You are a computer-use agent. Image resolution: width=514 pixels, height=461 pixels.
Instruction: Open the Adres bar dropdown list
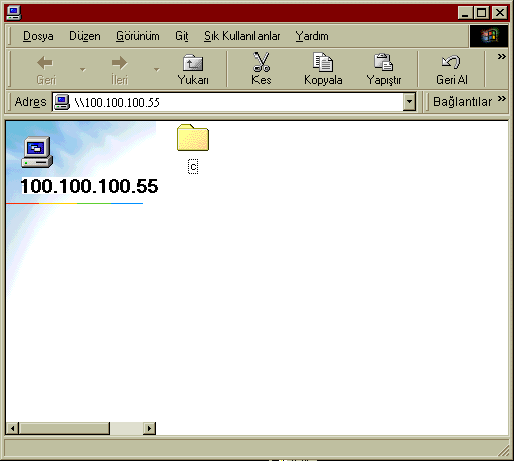tap(409, 102)
